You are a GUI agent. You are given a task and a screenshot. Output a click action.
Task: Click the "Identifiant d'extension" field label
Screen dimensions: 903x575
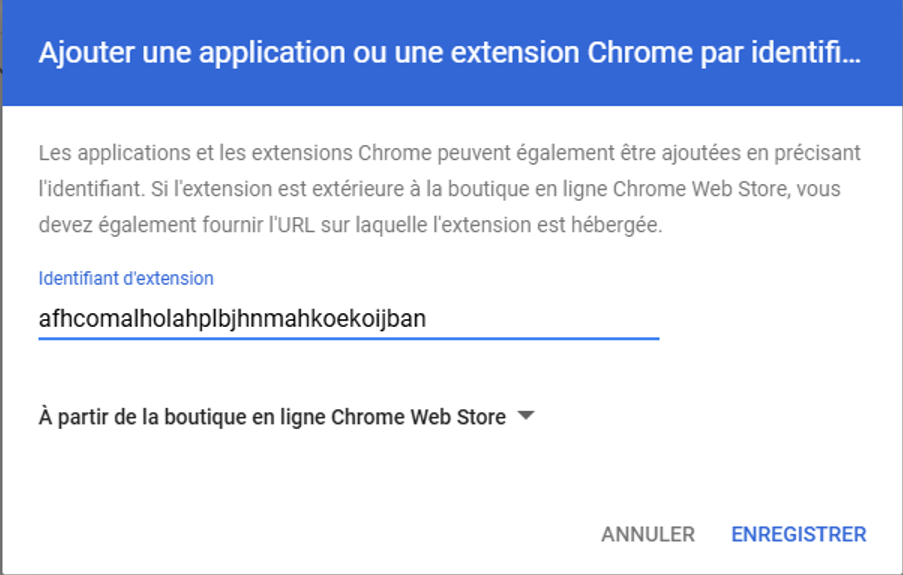click(x=126, y=278)
